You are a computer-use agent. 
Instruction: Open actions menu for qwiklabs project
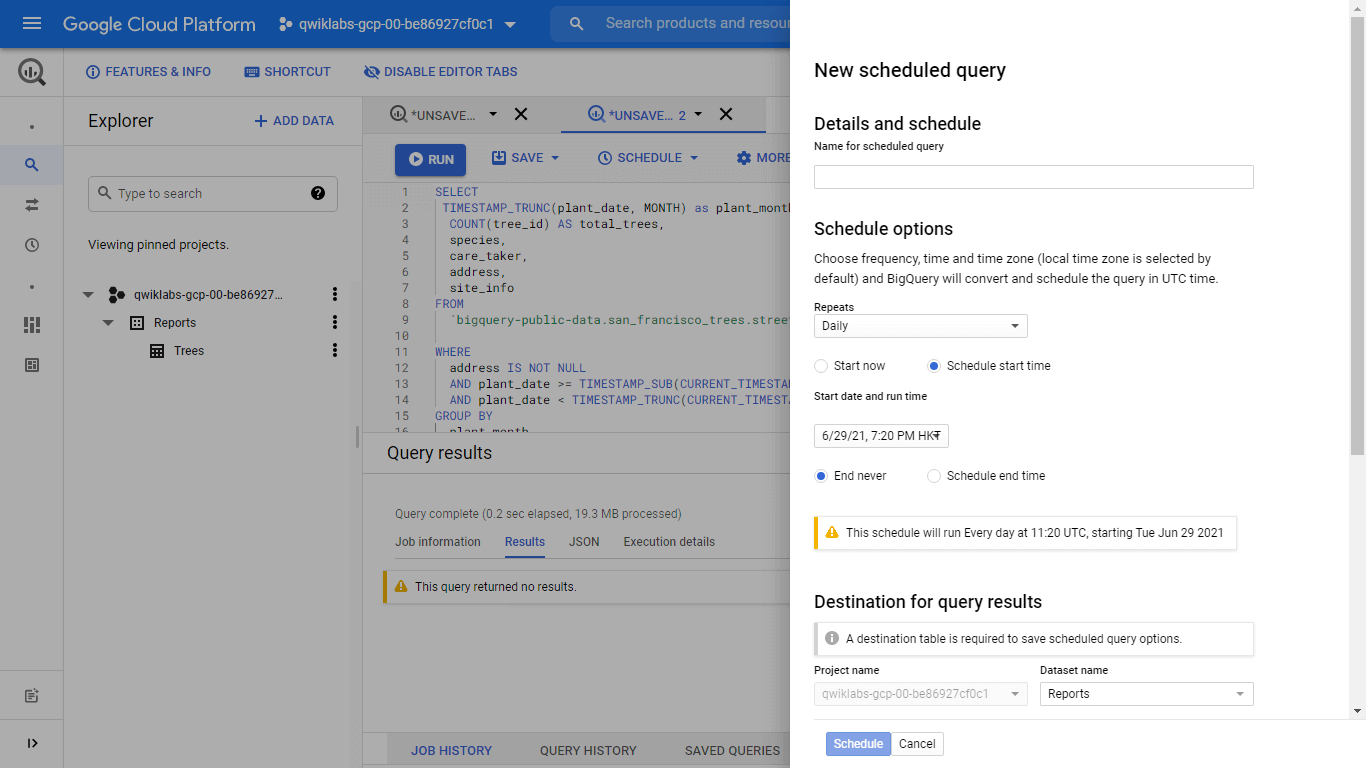335,294
